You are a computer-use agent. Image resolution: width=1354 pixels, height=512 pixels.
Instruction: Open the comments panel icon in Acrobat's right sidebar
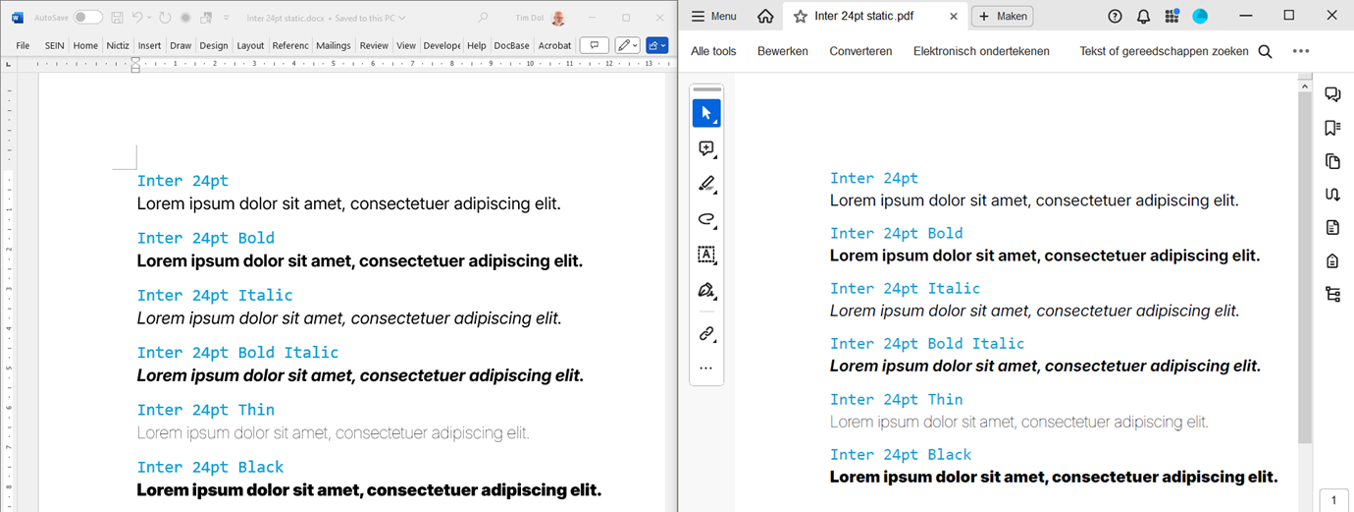point(1332,94)
